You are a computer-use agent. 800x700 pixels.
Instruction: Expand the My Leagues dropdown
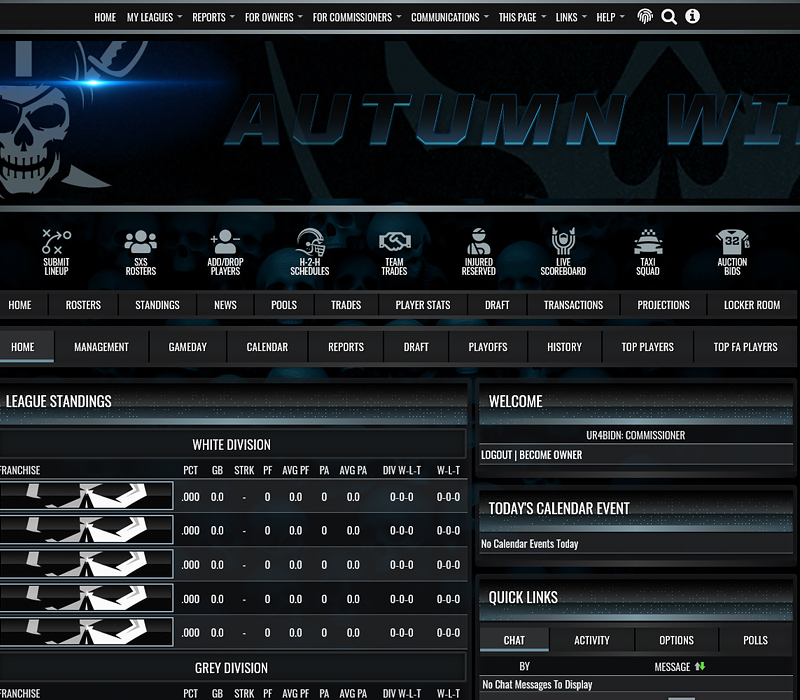point(154,17)
